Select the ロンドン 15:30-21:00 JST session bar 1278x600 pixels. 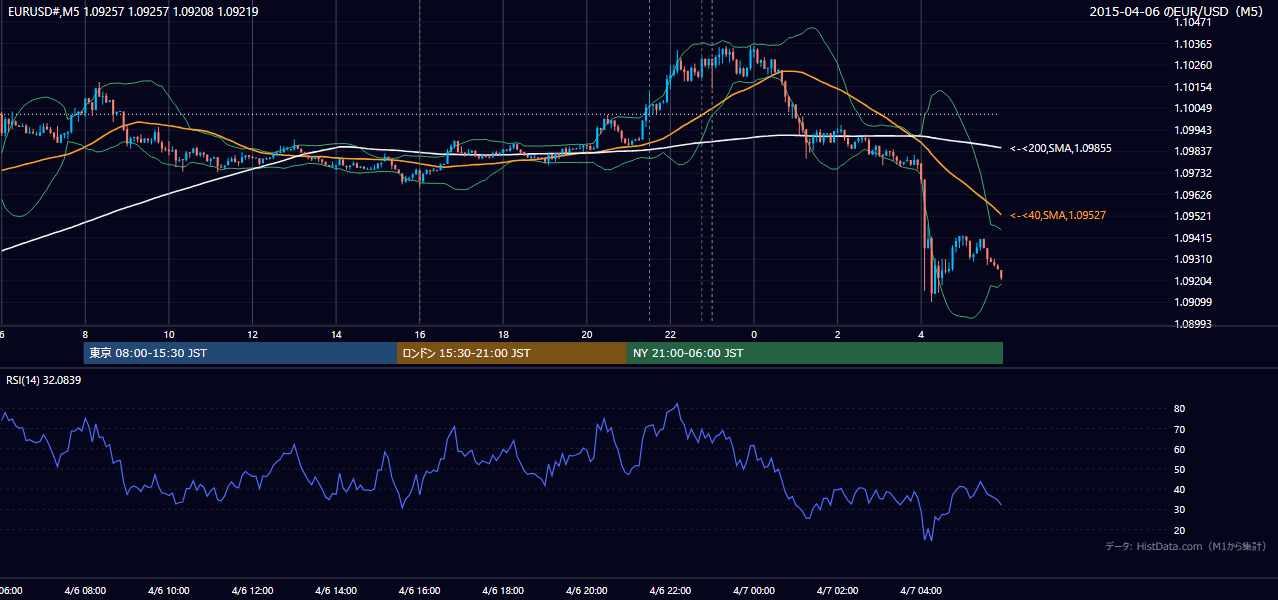(512, 353)
